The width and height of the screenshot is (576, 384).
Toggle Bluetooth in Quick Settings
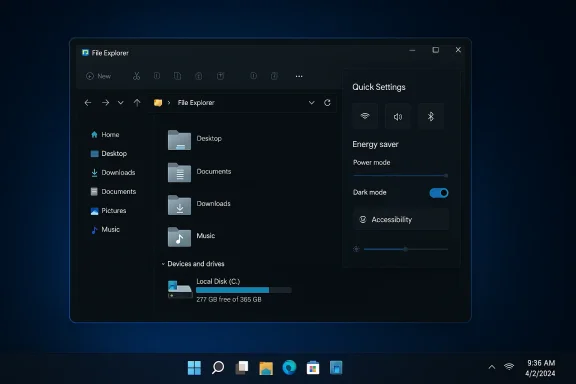pyautogui.click(x=431, y=116)
